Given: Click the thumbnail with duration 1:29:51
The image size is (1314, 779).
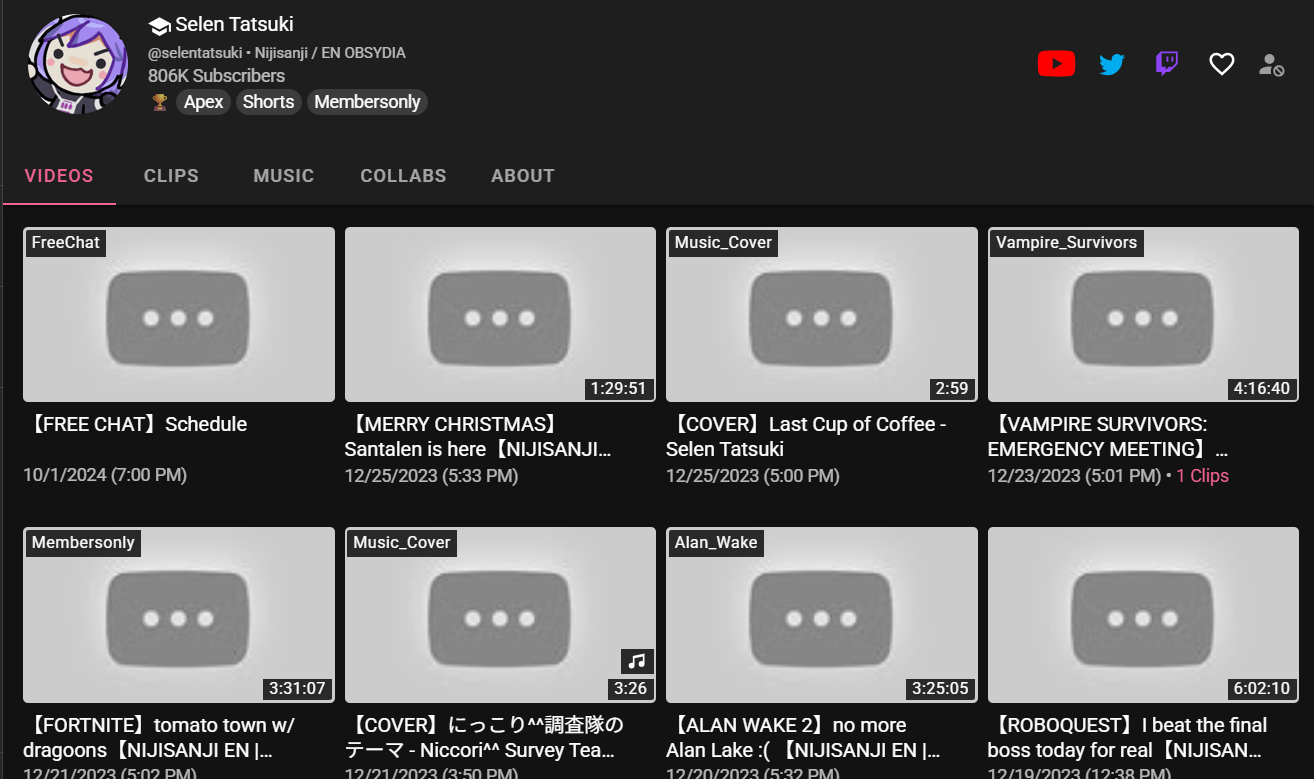Looking at the screenshot, I should (x=500, y=314).
